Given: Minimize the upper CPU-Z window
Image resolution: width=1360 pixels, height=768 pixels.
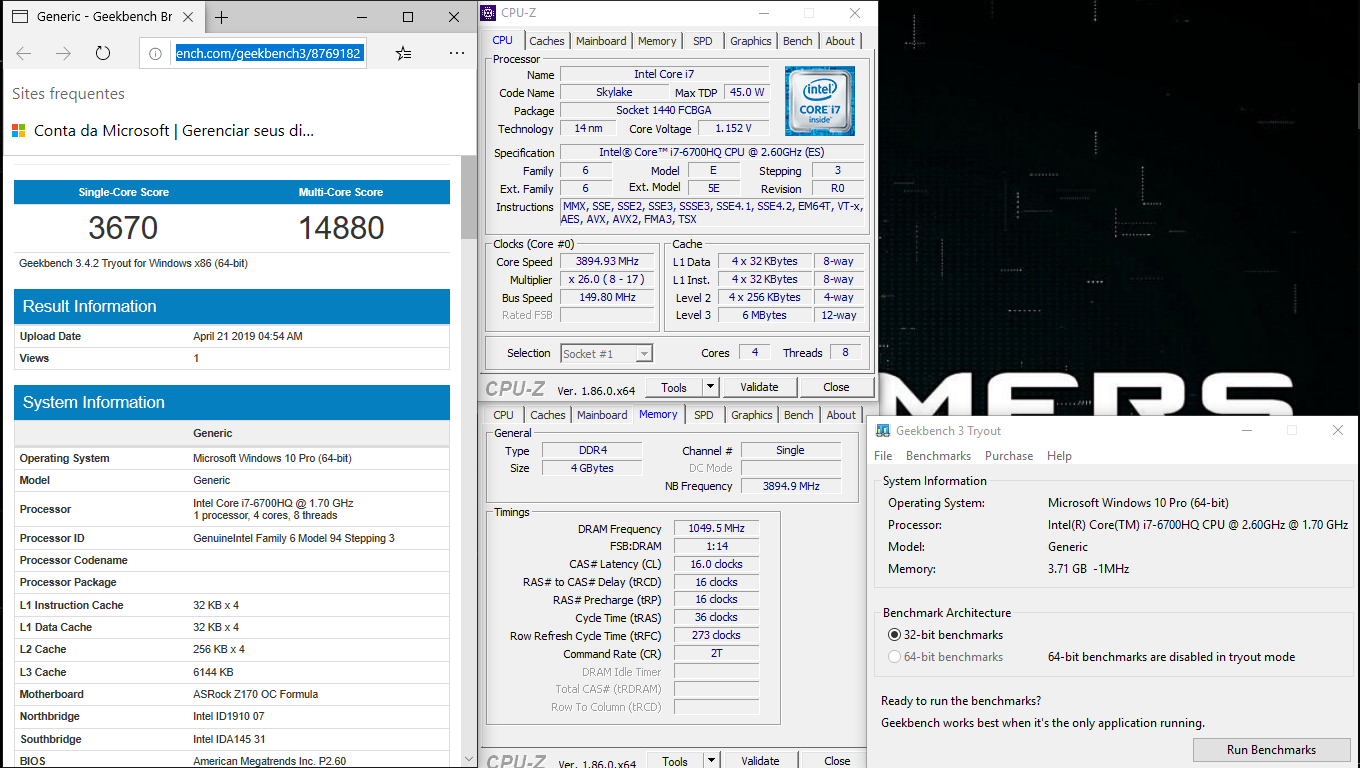Looking at the screenshot, I should pyautogui.click(x=762, y=13).
